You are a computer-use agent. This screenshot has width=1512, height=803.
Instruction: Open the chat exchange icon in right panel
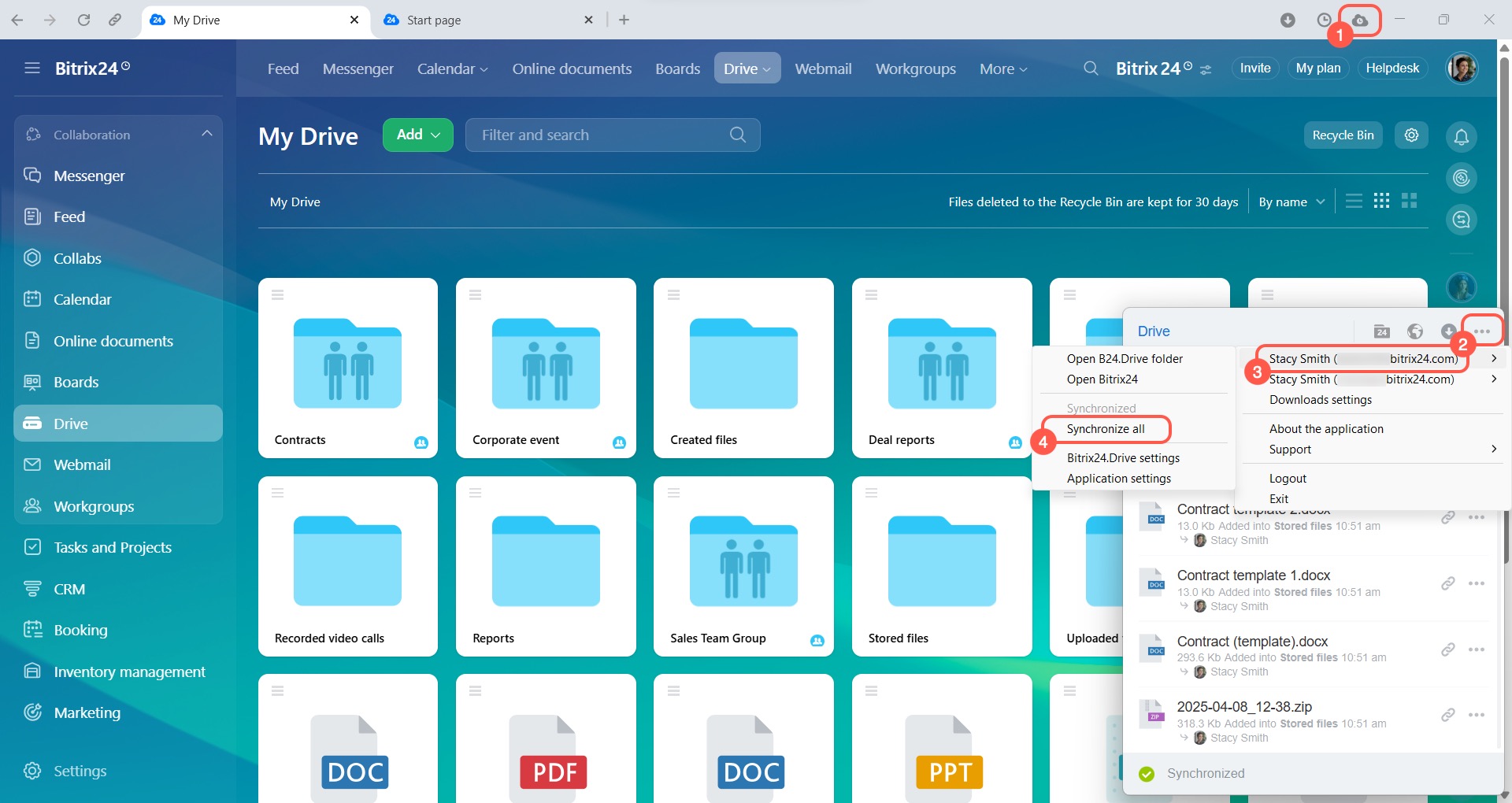point(1462,219)
